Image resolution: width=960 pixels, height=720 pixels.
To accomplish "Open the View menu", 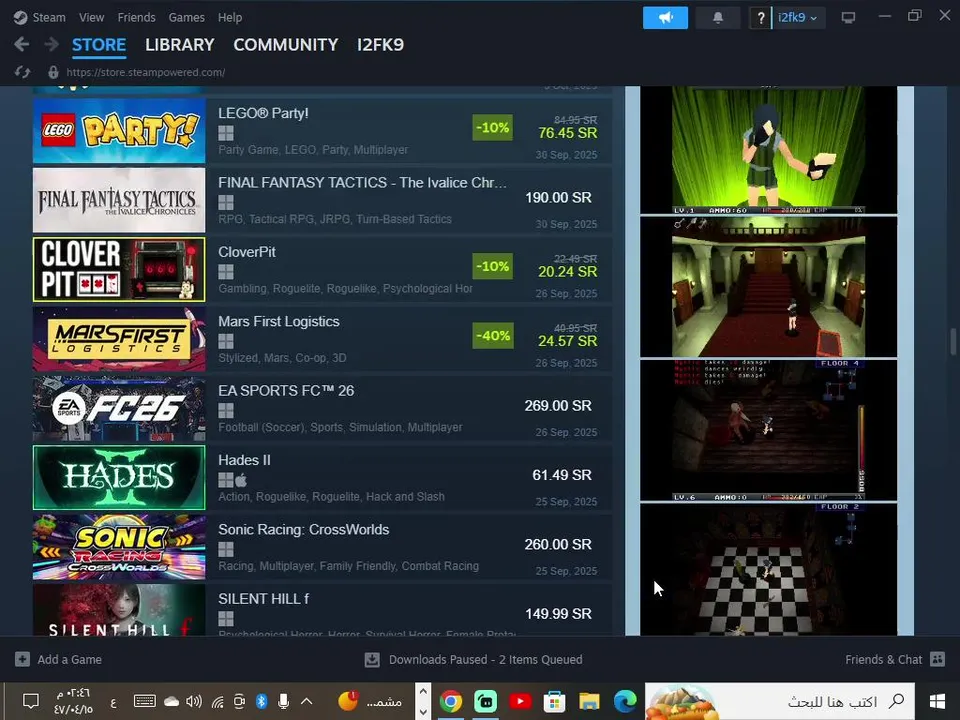I will 91,18.
